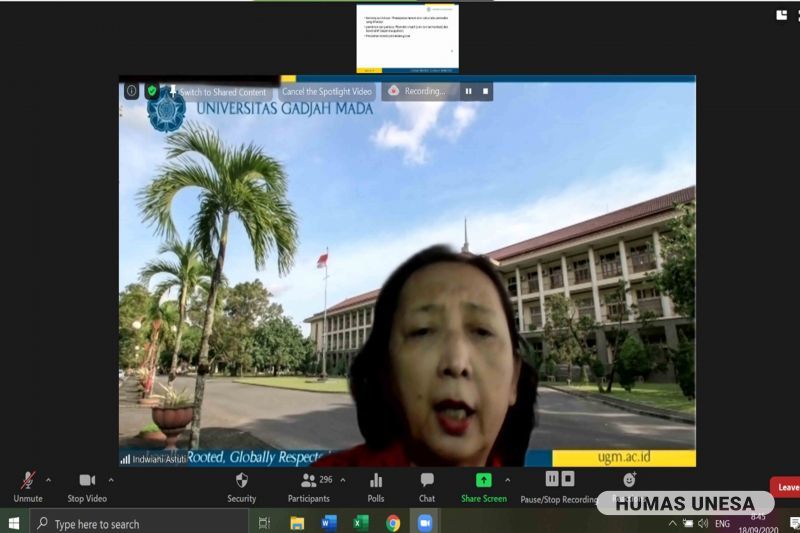Click the ENG language indicator
800x533 pixels.
point(722,524)
